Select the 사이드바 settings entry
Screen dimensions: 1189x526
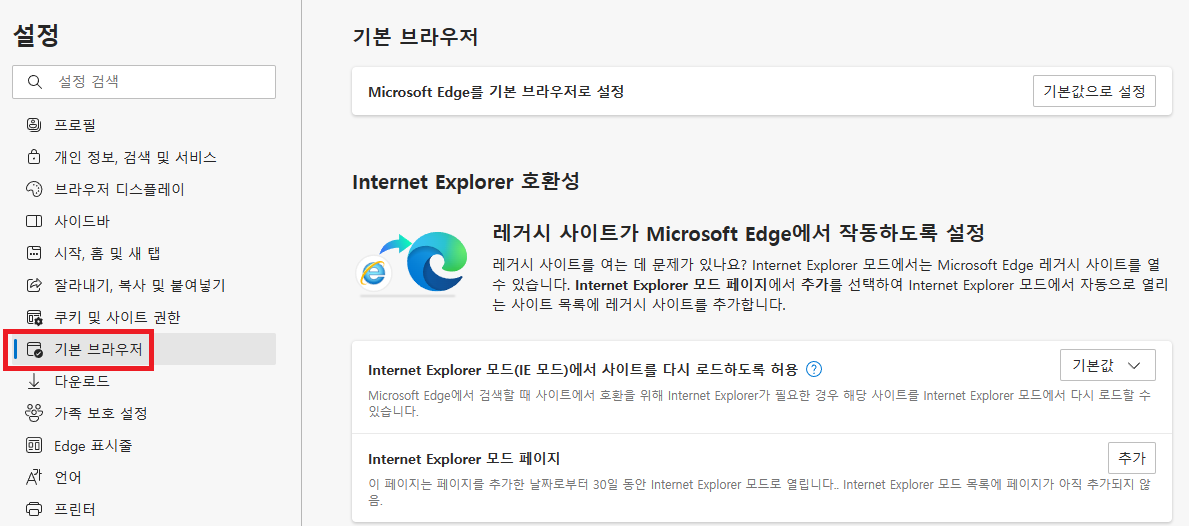coord(144,221)
